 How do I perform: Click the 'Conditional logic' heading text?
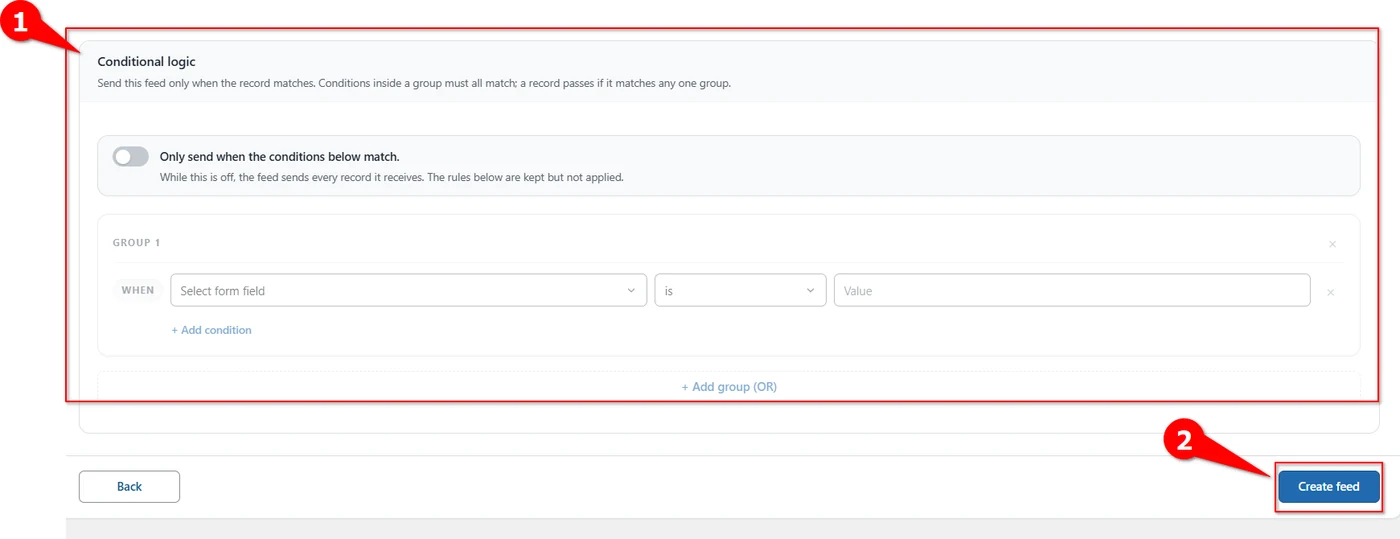146,62
